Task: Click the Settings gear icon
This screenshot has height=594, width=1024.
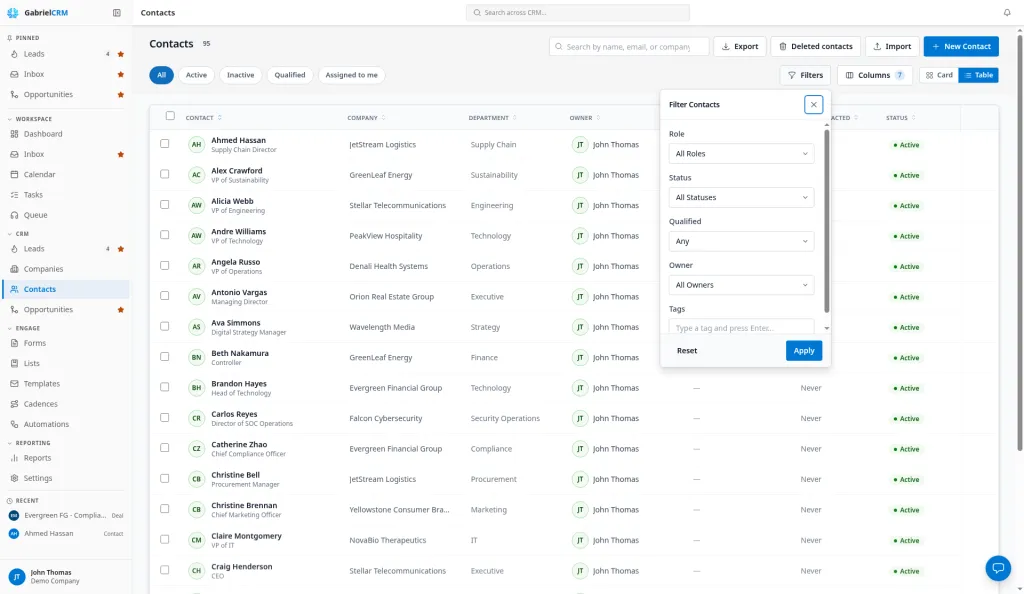Action: (14, 478)
